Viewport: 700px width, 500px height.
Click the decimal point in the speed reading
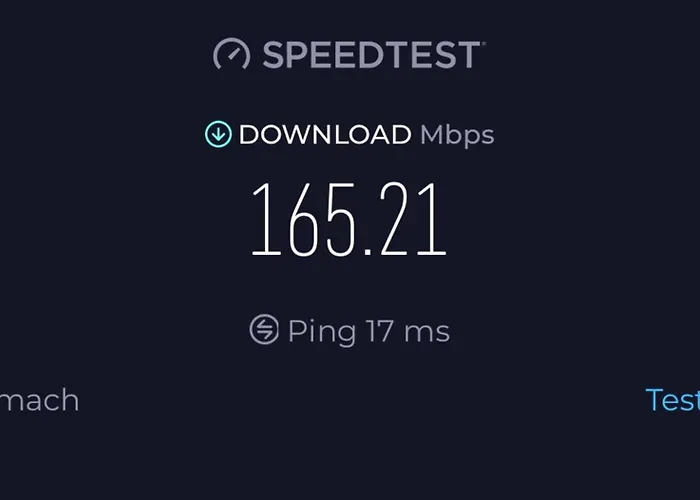click(x=368, y=251)
